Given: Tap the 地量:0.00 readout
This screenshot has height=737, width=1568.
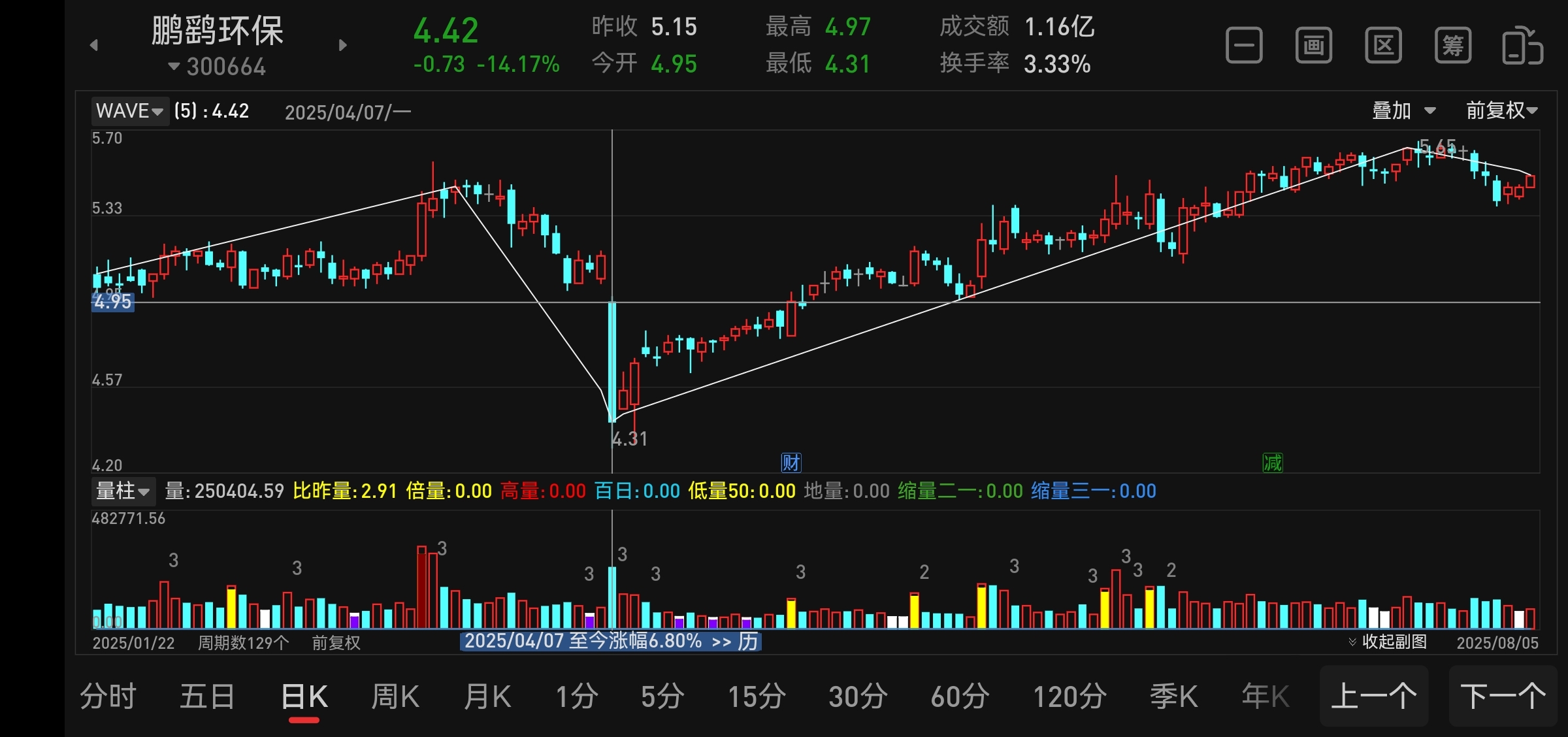Looking at the screenshot, I should tap(847, 491).
